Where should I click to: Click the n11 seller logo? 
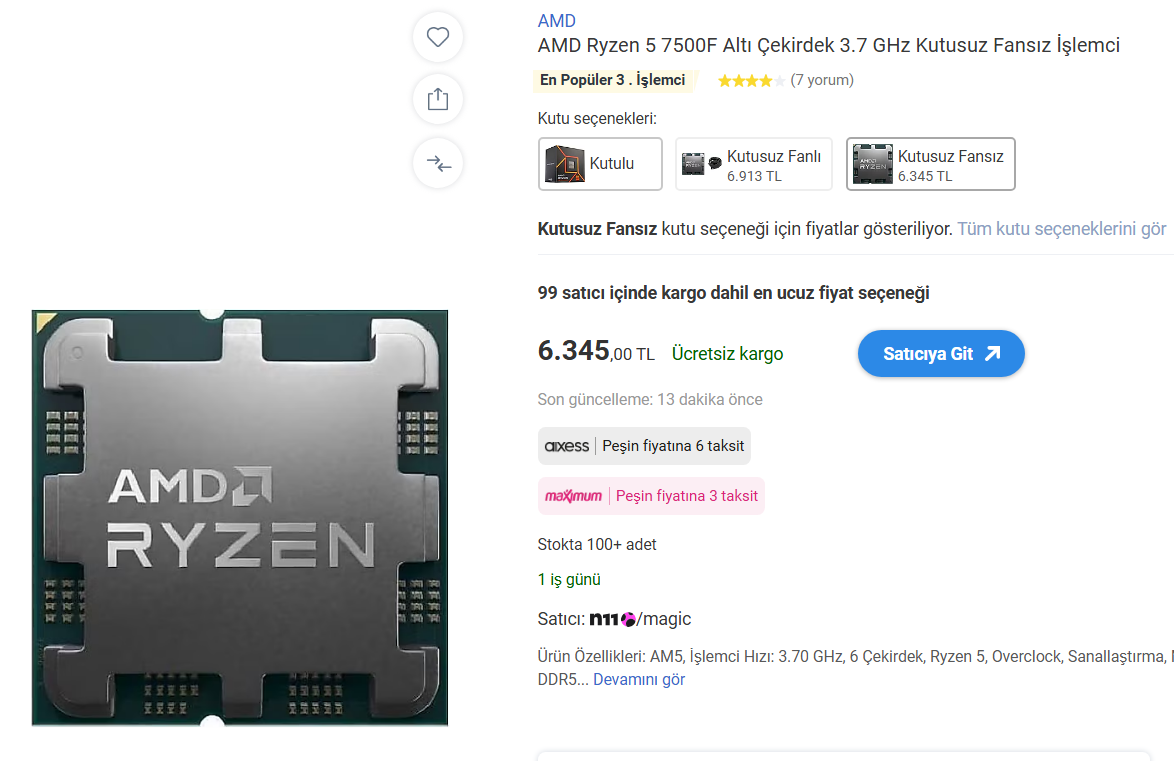pos(612,619)
